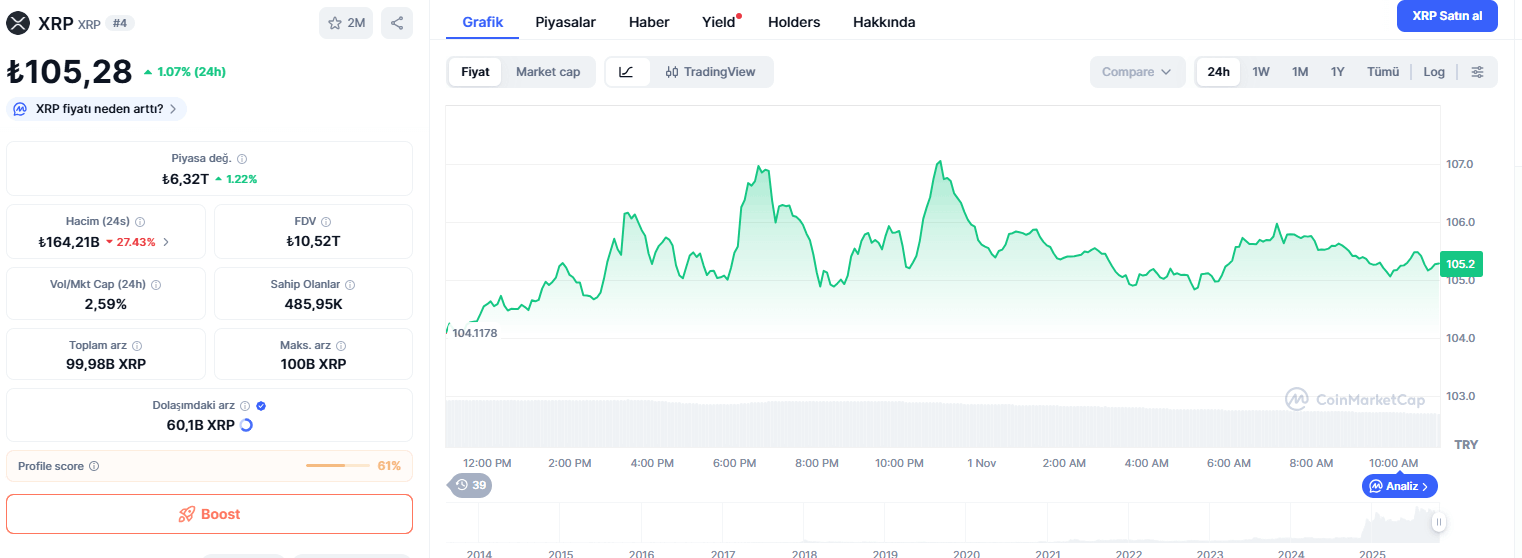Click holders value 485,95K

pos(313,304)
